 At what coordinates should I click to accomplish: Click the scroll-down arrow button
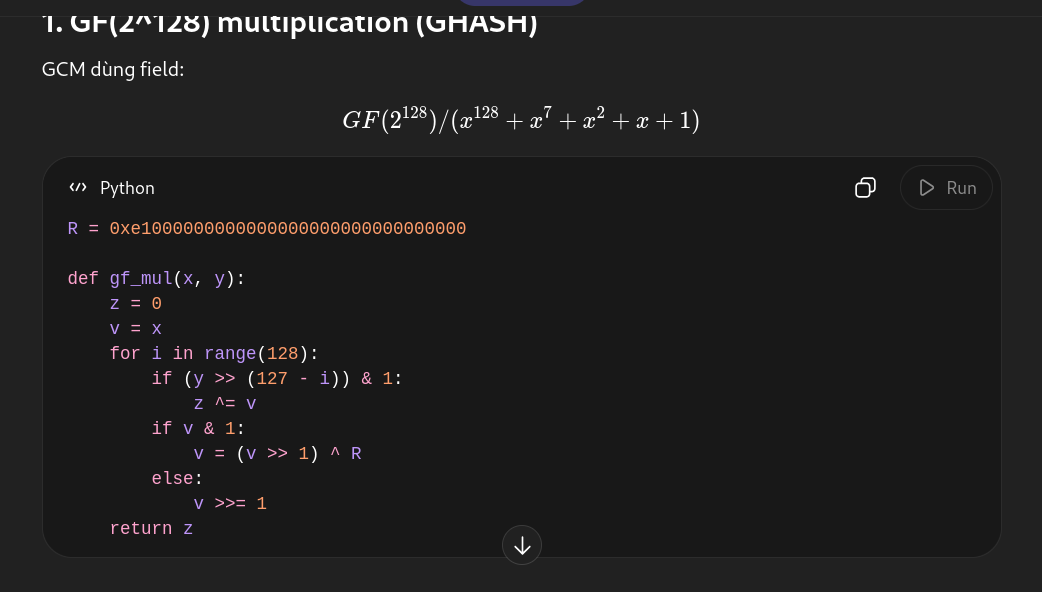click(522, 545)
